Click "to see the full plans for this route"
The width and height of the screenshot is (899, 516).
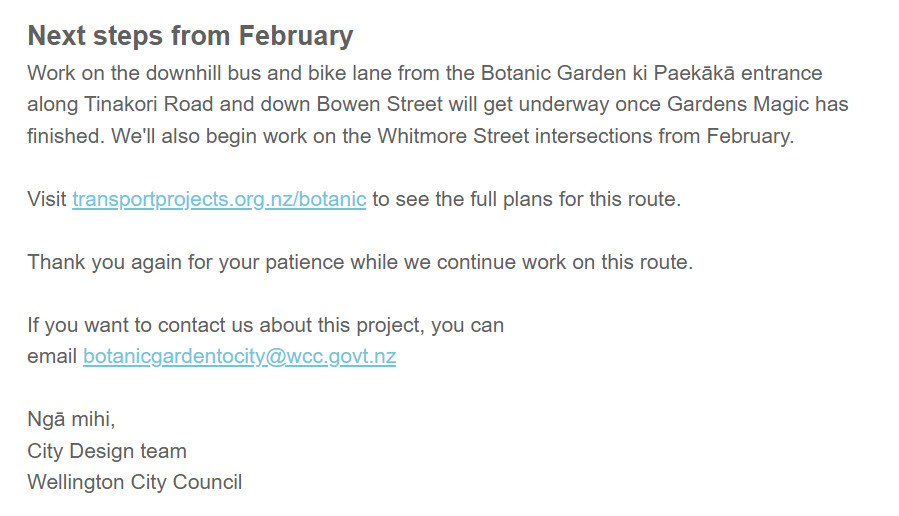pos(527,199)
